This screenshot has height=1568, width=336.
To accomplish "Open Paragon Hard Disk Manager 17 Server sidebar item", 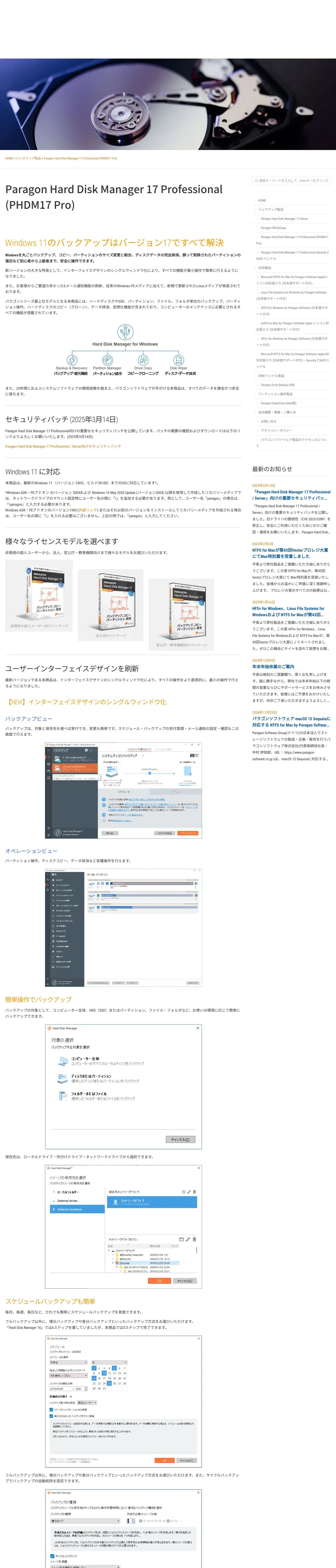I will [x=284, y=218].
